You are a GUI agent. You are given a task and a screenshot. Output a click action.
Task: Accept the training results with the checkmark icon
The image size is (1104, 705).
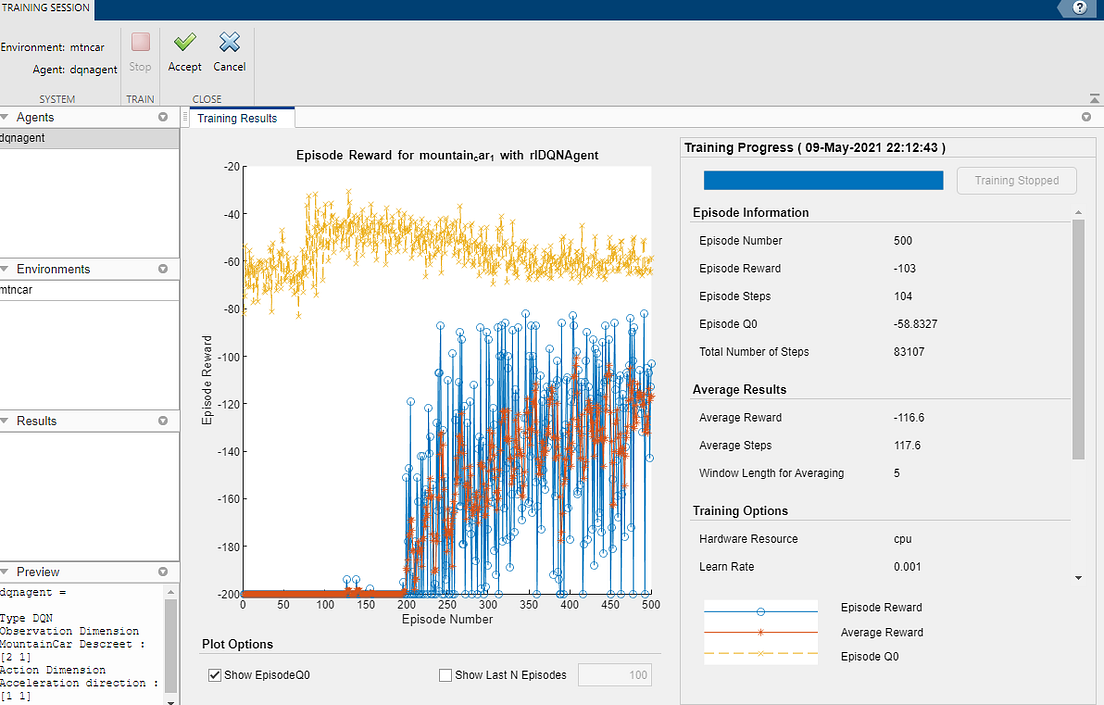[x=184, y=52]
